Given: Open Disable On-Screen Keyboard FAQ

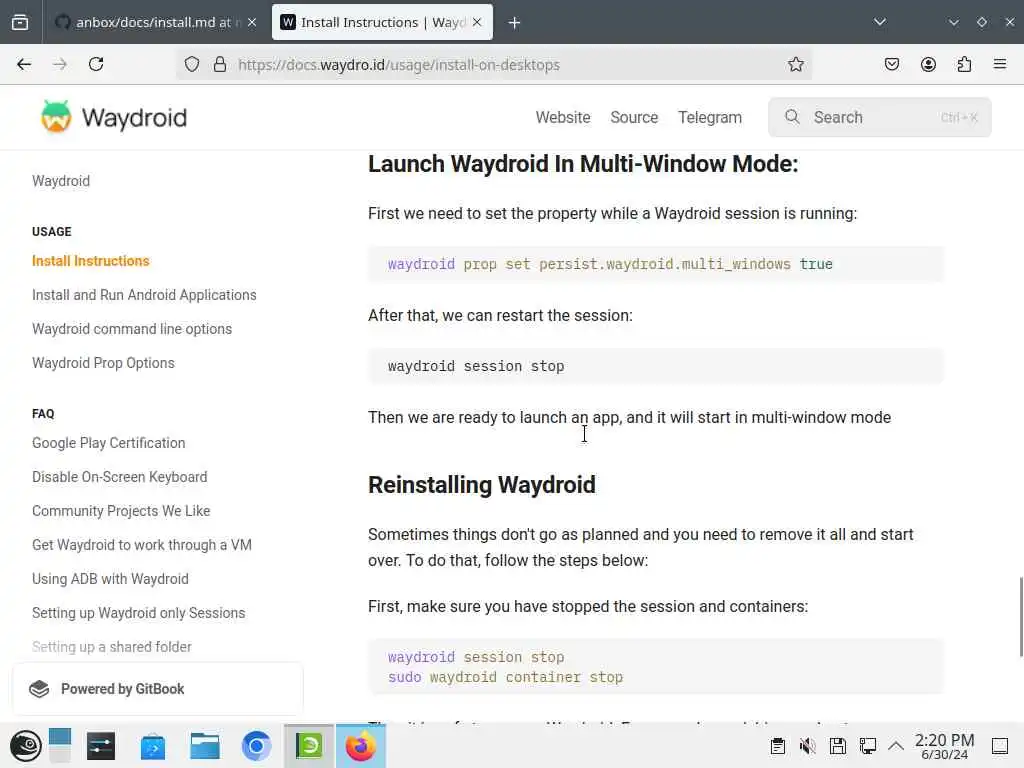Looking at the screenshot, I should coord(120,477).
